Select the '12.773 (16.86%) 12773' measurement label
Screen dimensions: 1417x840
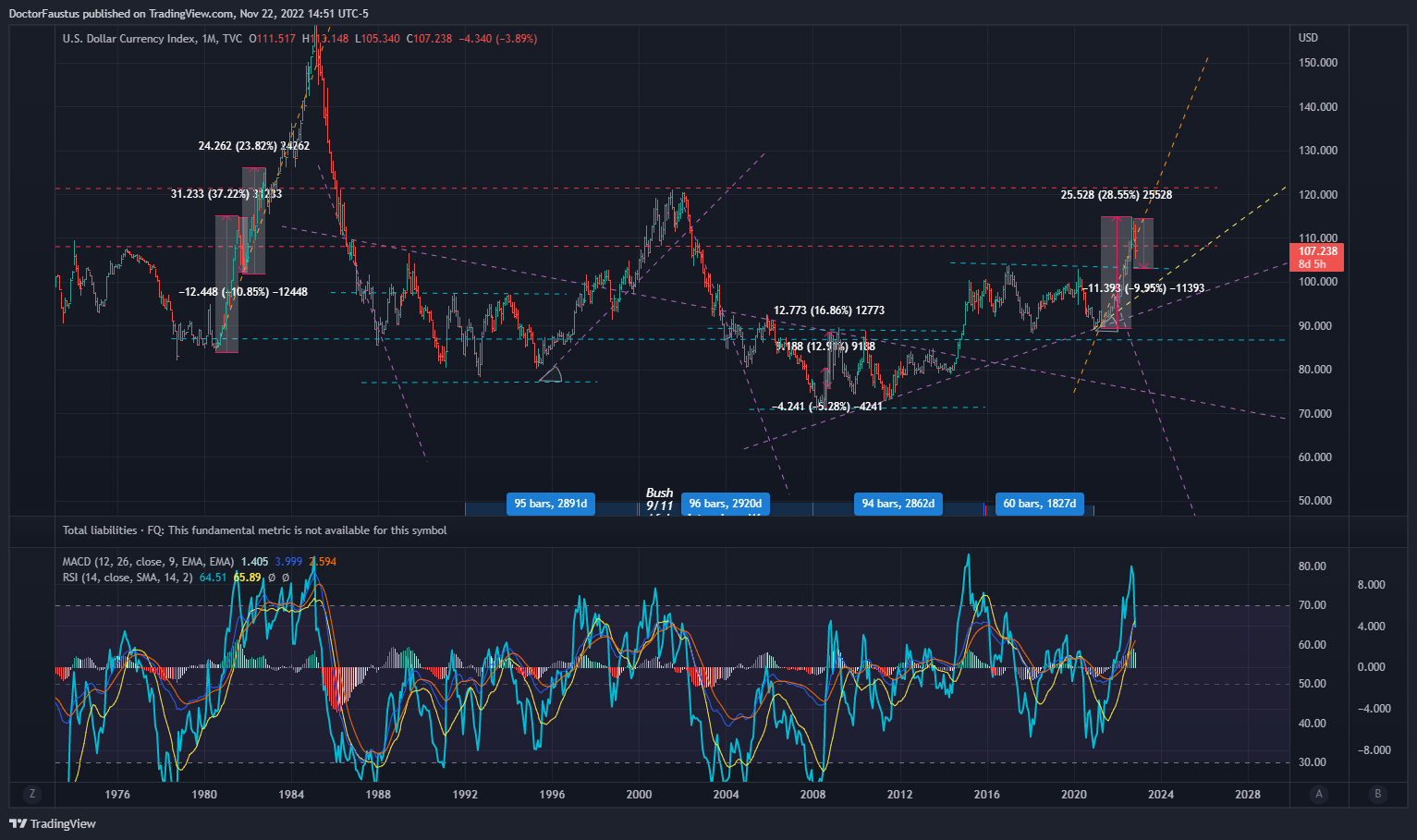[x=829, y=310]
